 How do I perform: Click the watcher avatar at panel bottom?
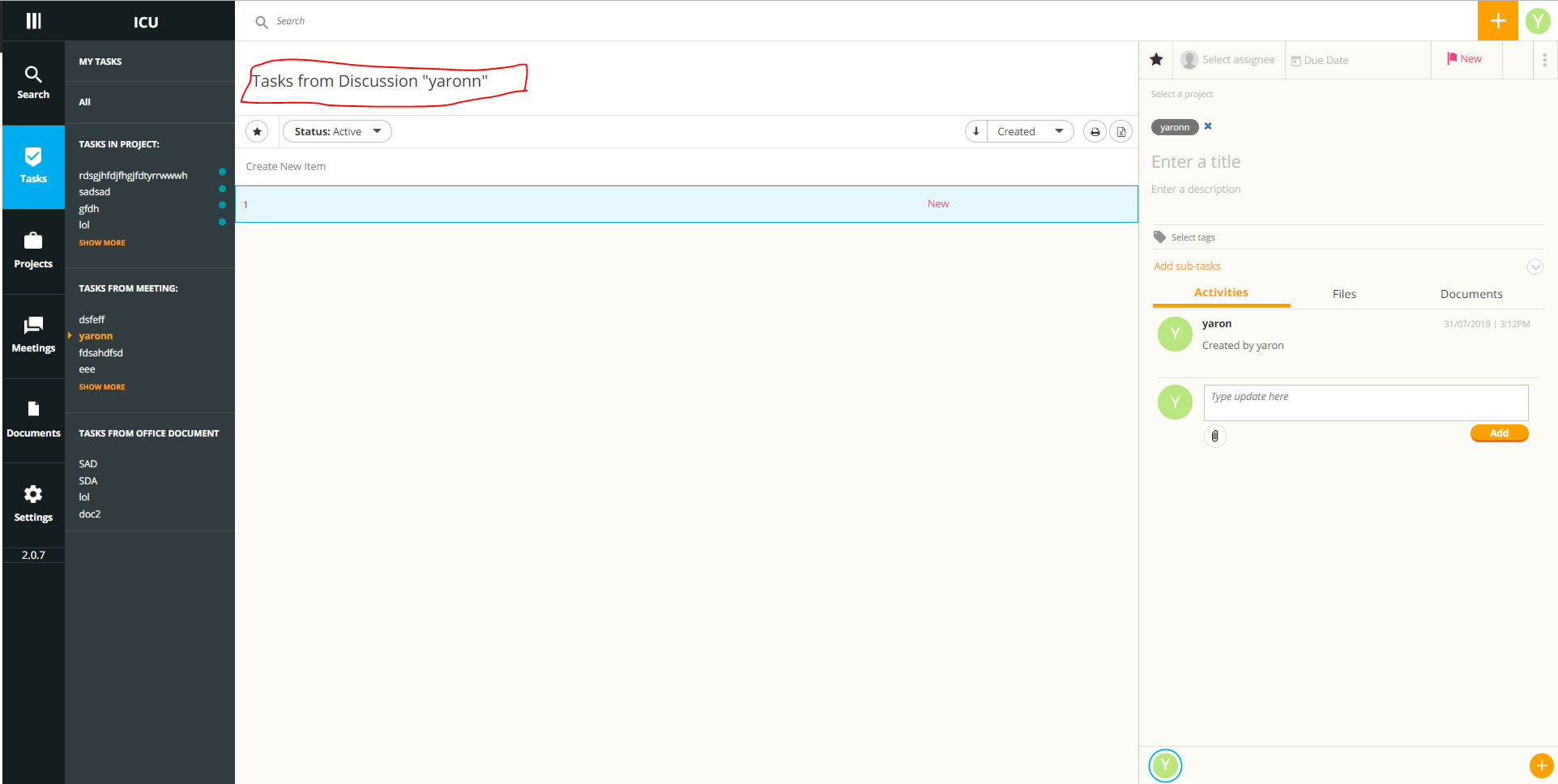pyautogui.click(x=1165, y=765)
